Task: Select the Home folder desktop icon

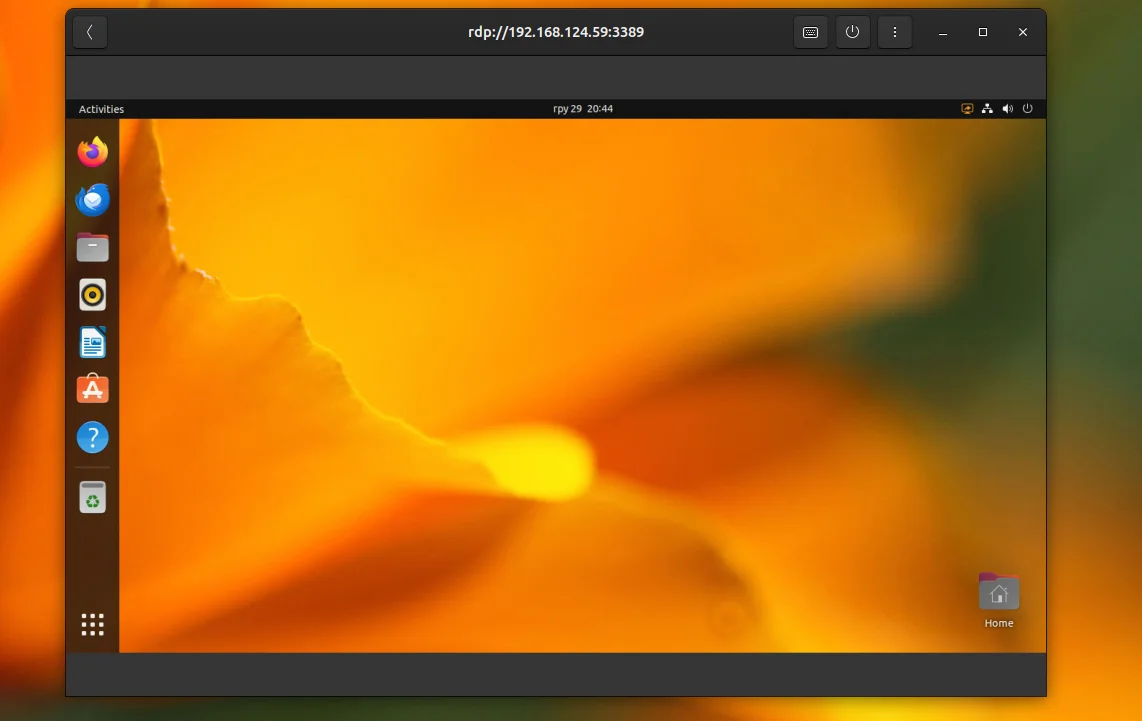Action: point(999,601)
